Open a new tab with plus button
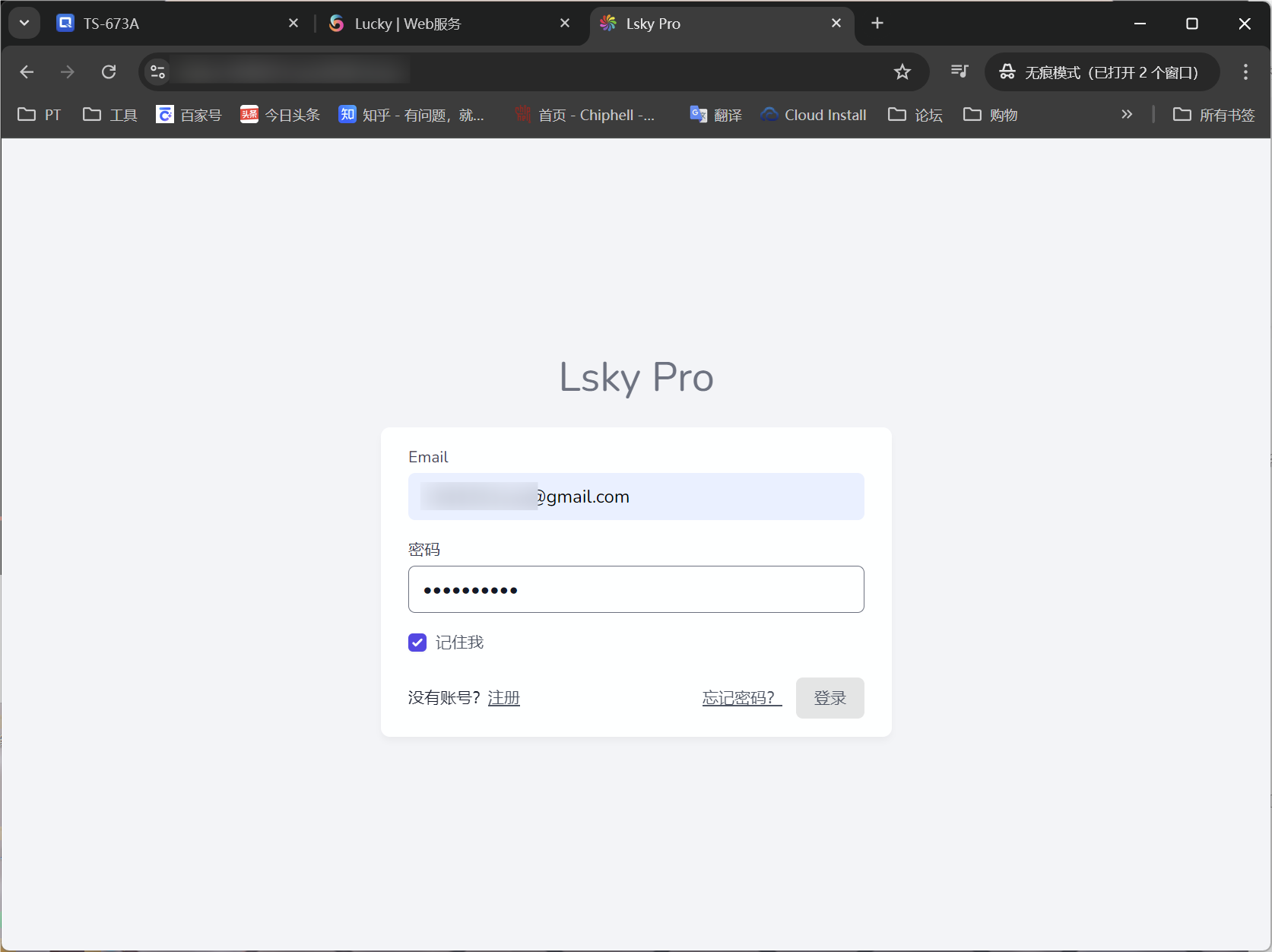This screenshot has height=952, width=1272. coord(877,24)
